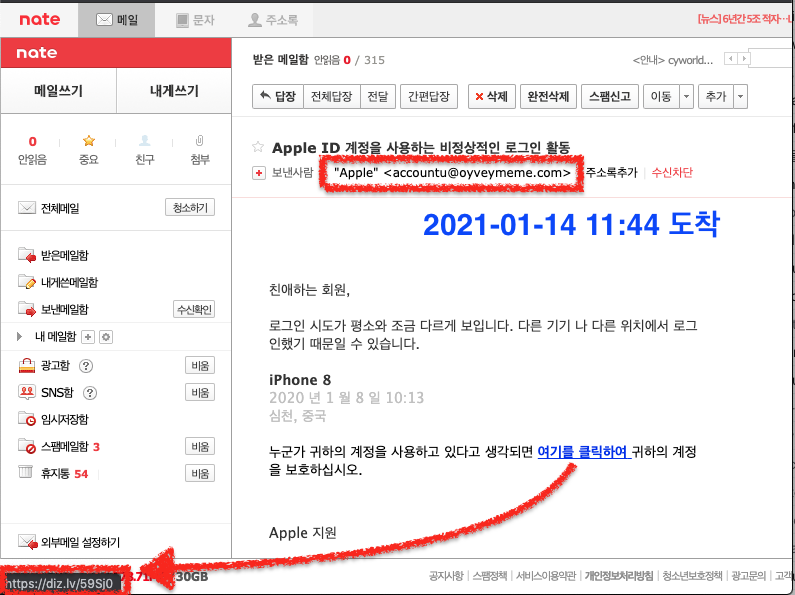The image size is (795, 595).
Task: Click help icon next to SNS함
Action: coord(90,393)
